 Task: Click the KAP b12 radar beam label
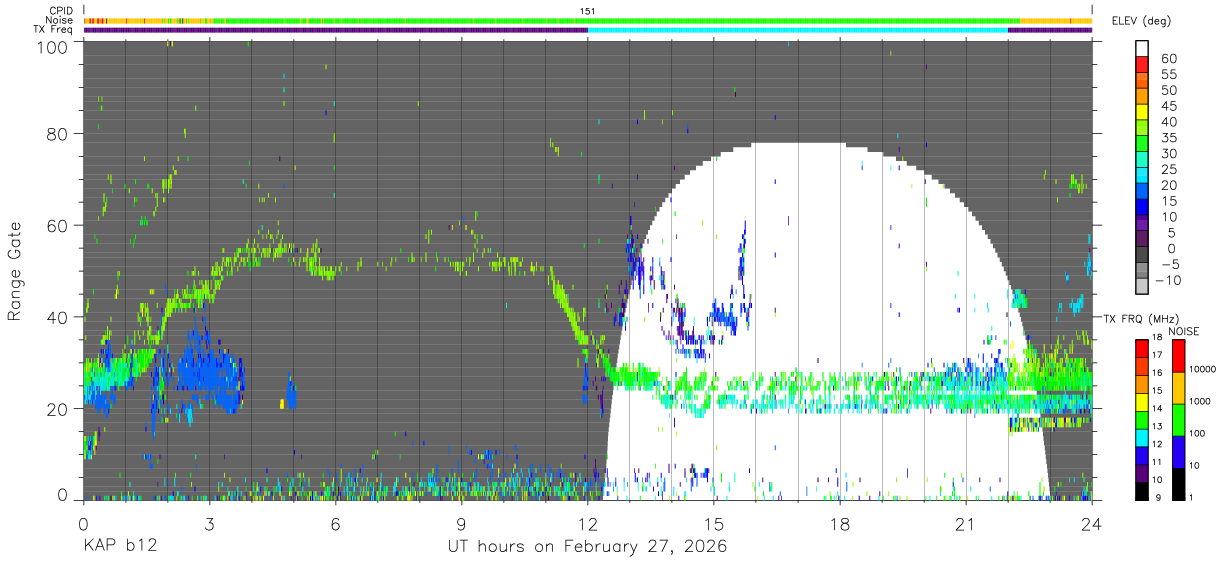pos(120,547)
